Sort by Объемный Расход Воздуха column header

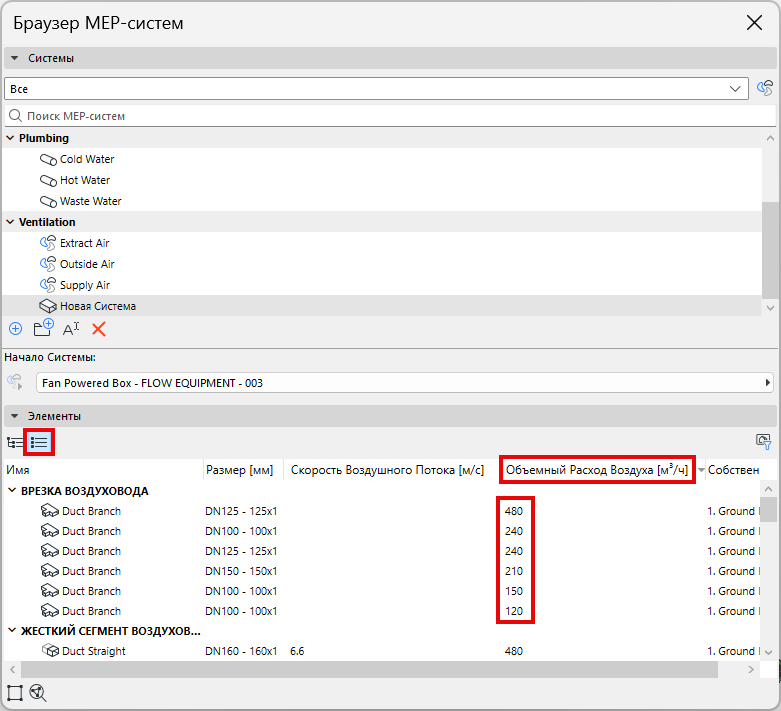coord(597,470)
